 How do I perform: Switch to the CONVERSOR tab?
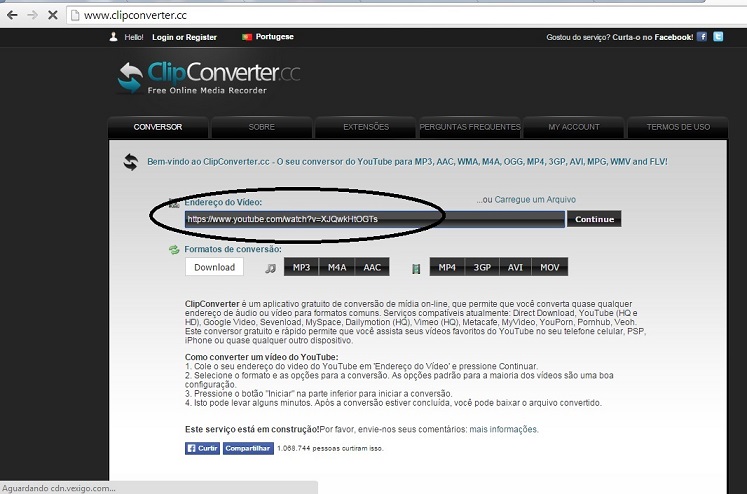tap(158, 127)
